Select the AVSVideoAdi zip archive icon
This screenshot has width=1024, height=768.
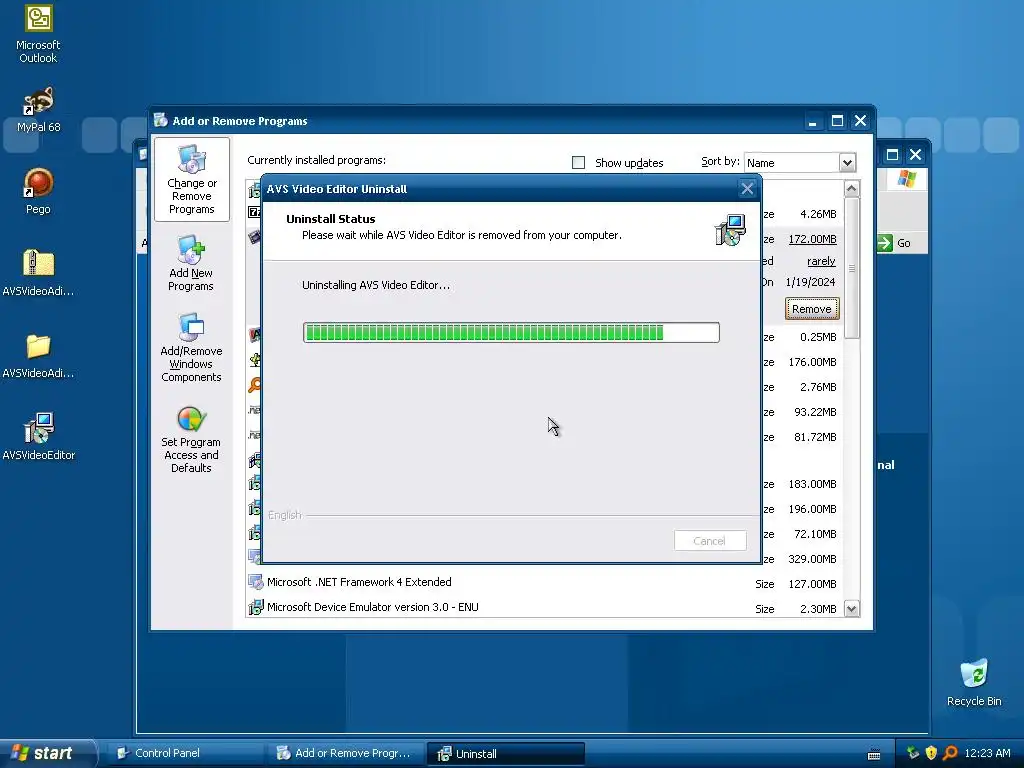(38, 273)
